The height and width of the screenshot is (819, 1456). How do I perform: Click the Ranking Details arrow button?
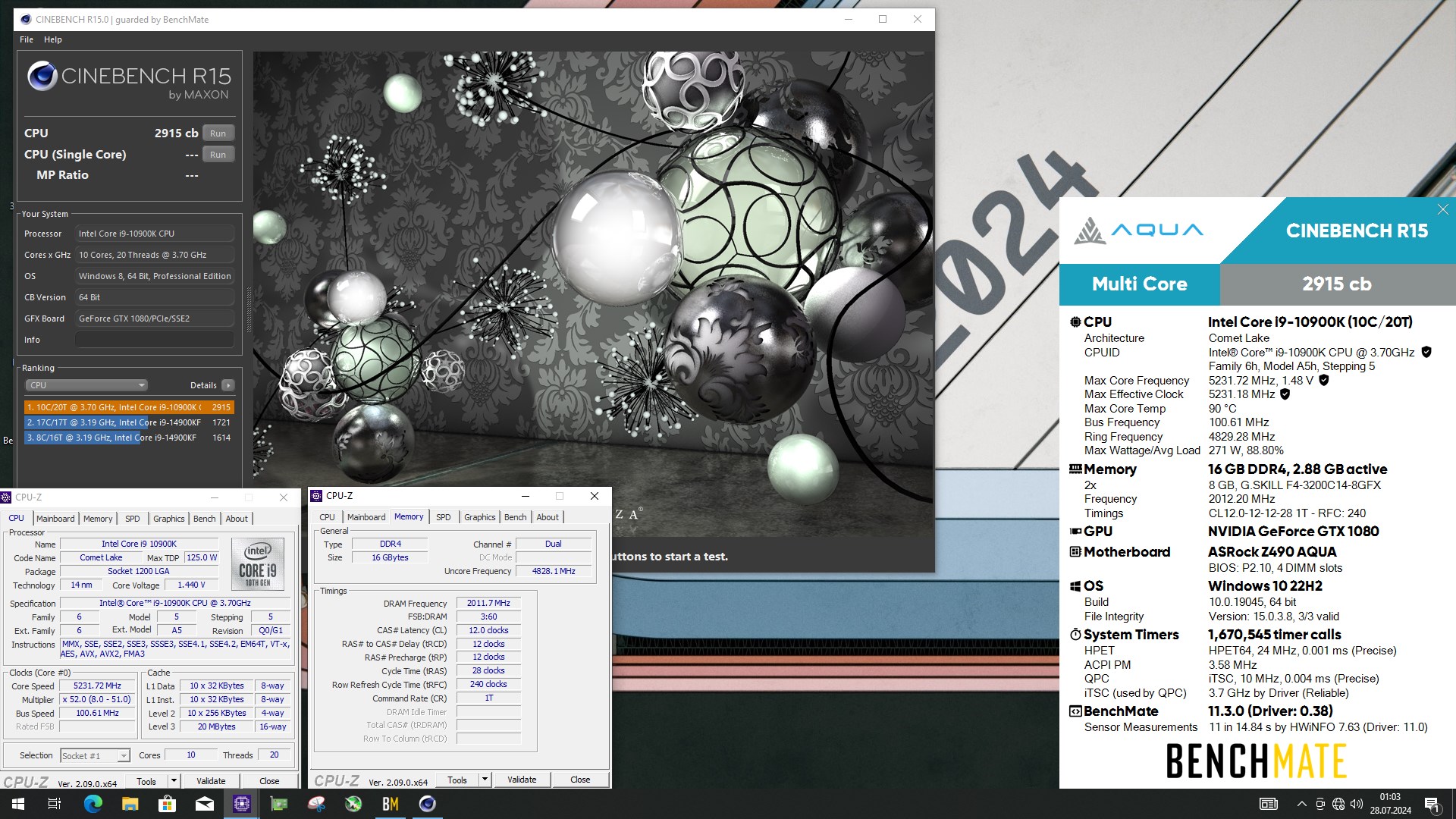(227, 385)
